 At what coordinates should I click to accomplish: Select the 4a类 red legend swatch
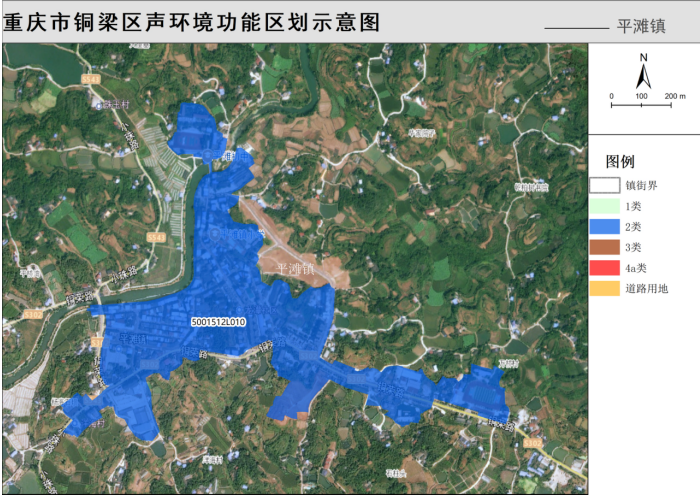click(x=604, y=268)
